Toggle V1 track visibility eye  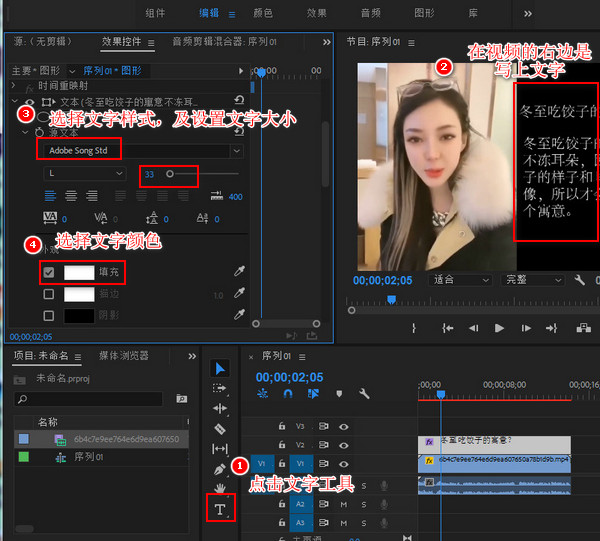pos(344,464)
